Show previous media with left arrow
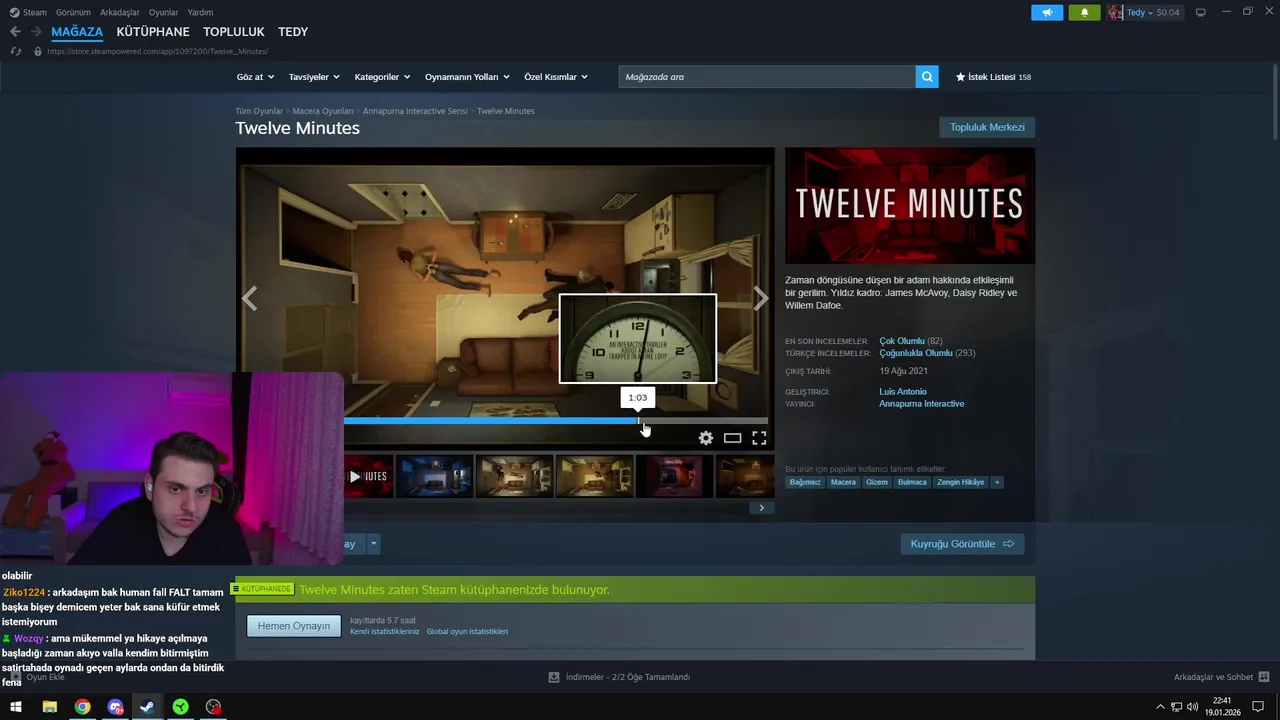The height and width of the screenshot is (720, 1280). (x=249, y=298)
